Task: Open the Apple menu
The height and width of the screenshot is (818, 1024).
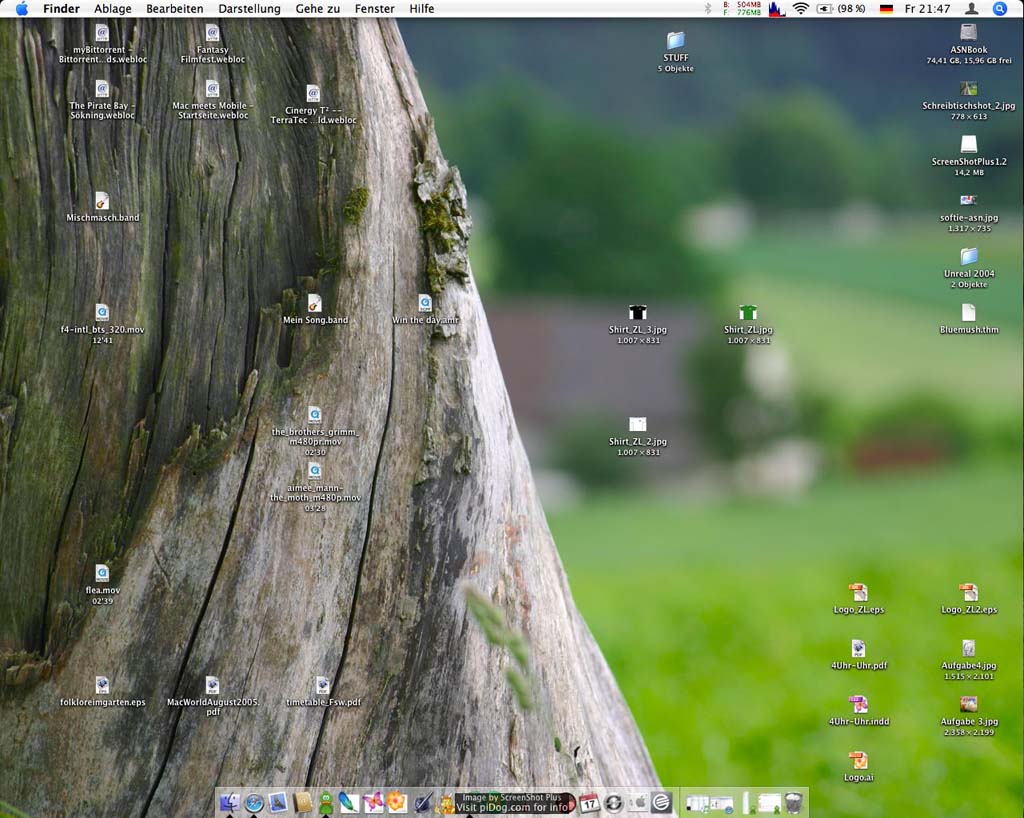Action: pos(21,9)
